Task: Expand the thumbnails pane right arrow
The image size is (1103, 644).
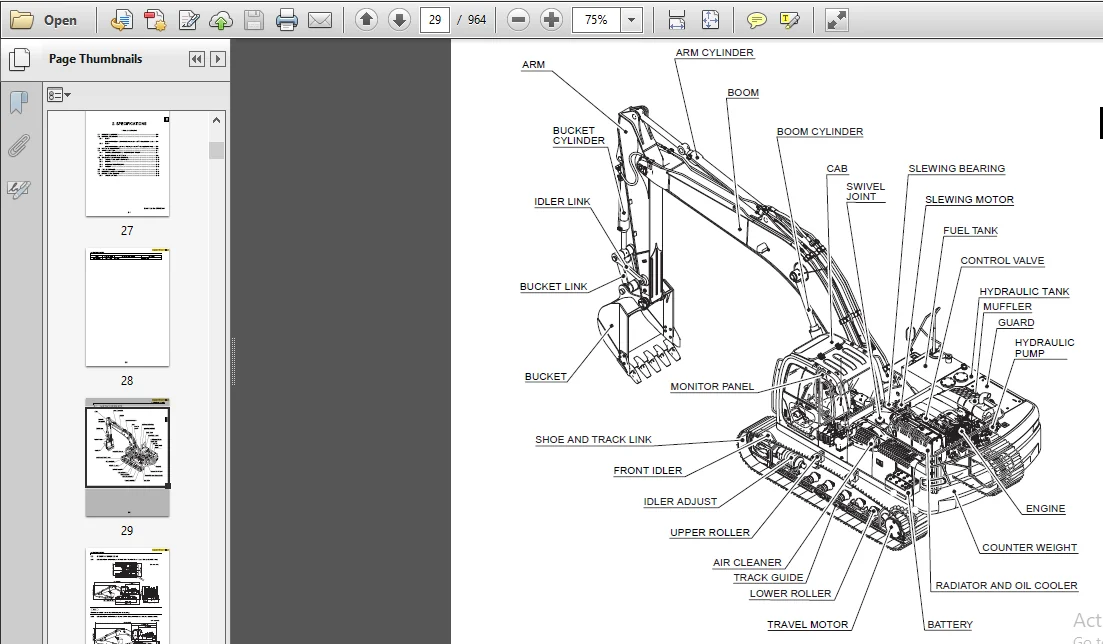Action: pyautogui.click(x=218, y=59)
